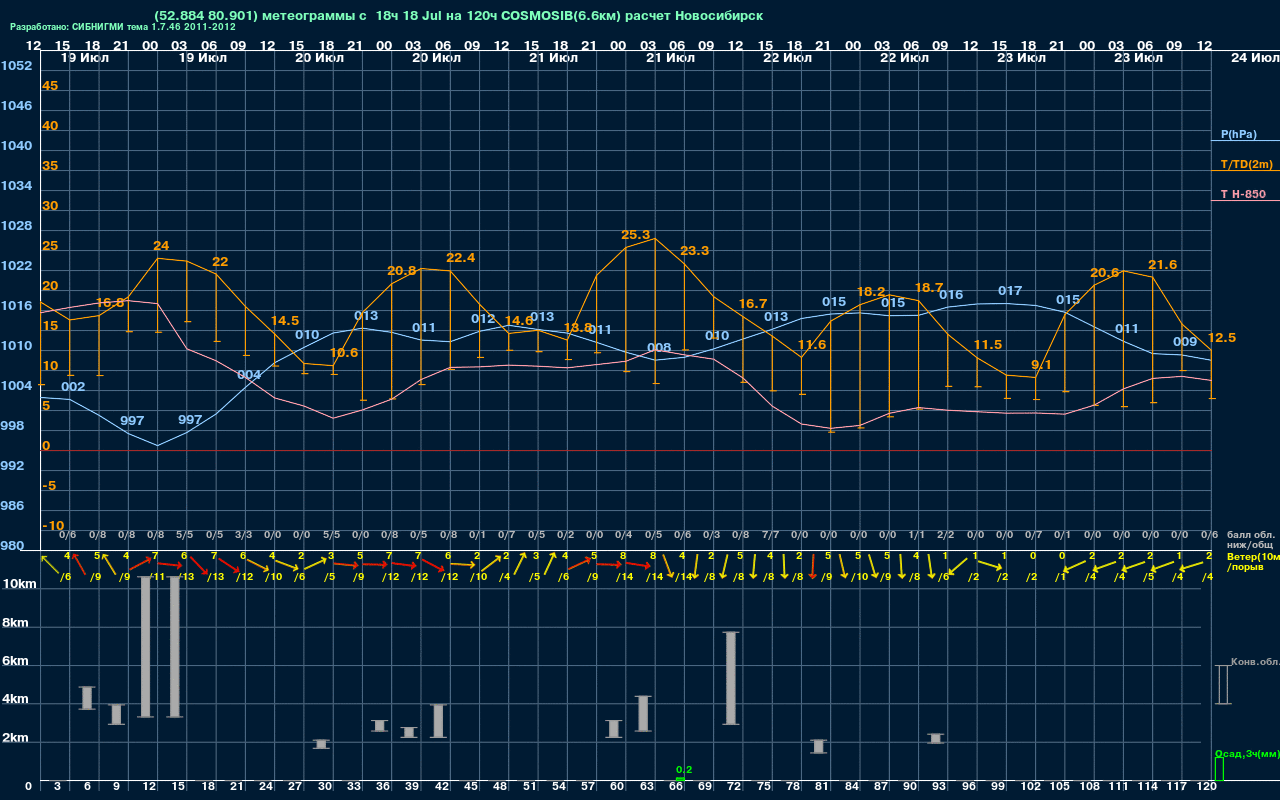Click the 24 Июл date label
The width and height of the screenshot is (1280, 800).
(1253, 58)
